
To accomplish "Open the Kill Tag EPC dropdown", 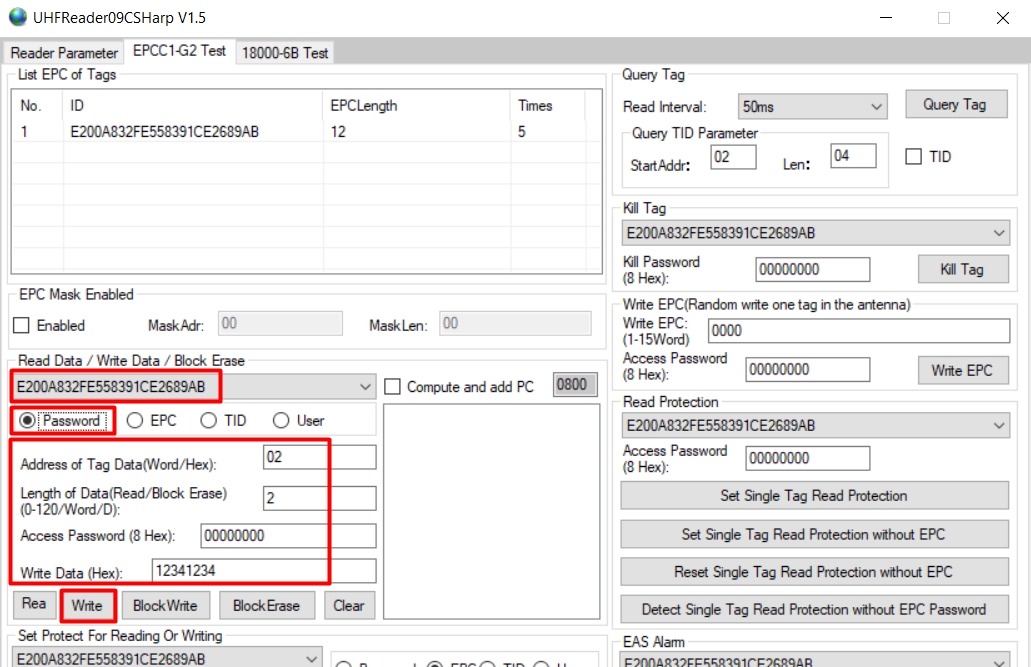I will [x=999, y=233].
